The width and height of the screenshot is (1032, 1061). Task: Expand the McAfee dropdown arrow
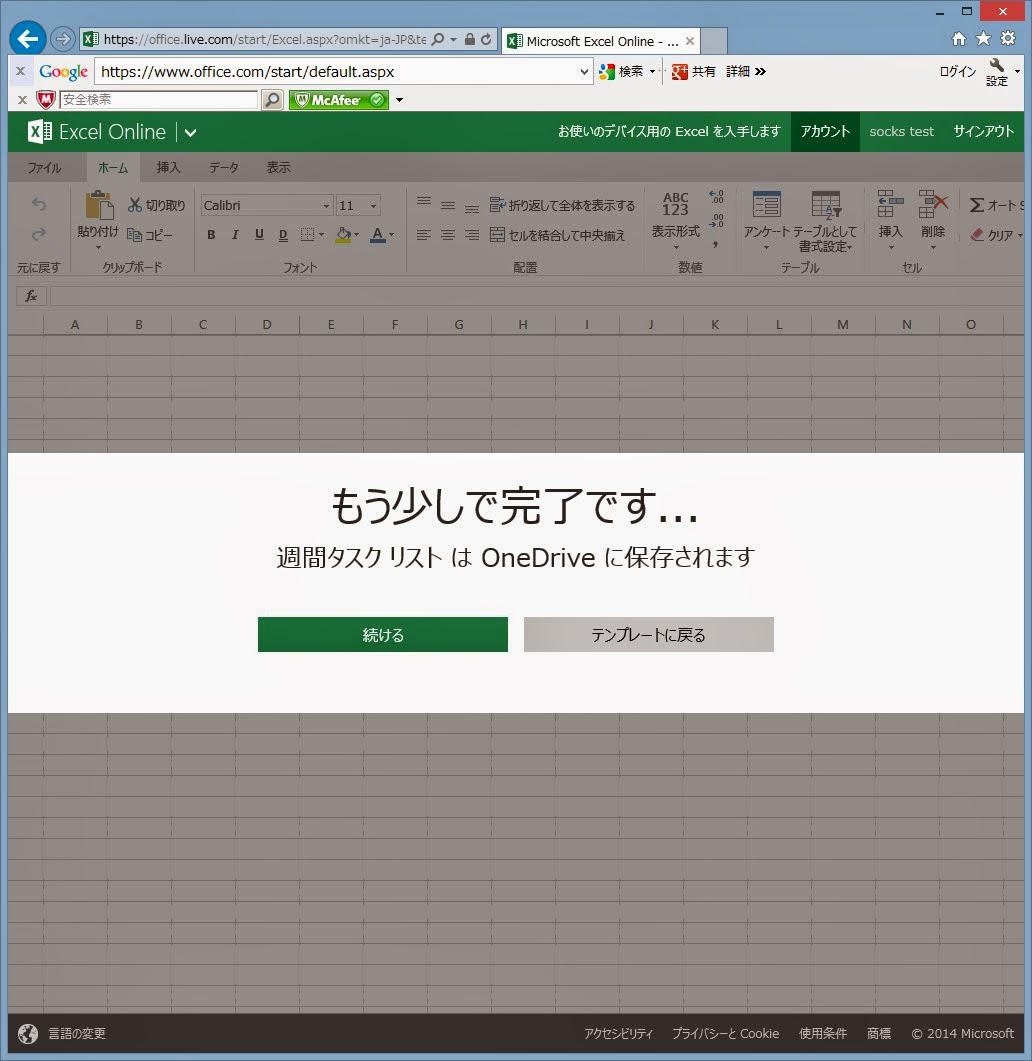coord(399,100)
